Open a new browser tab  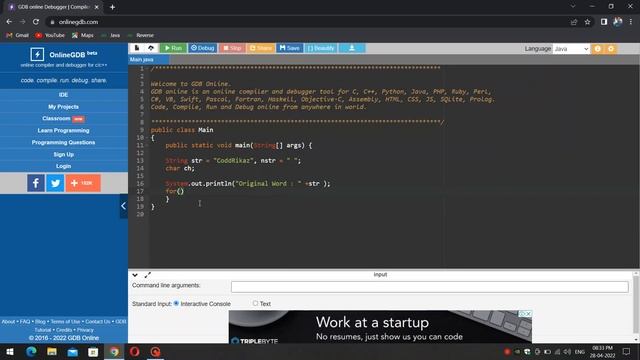112,7
